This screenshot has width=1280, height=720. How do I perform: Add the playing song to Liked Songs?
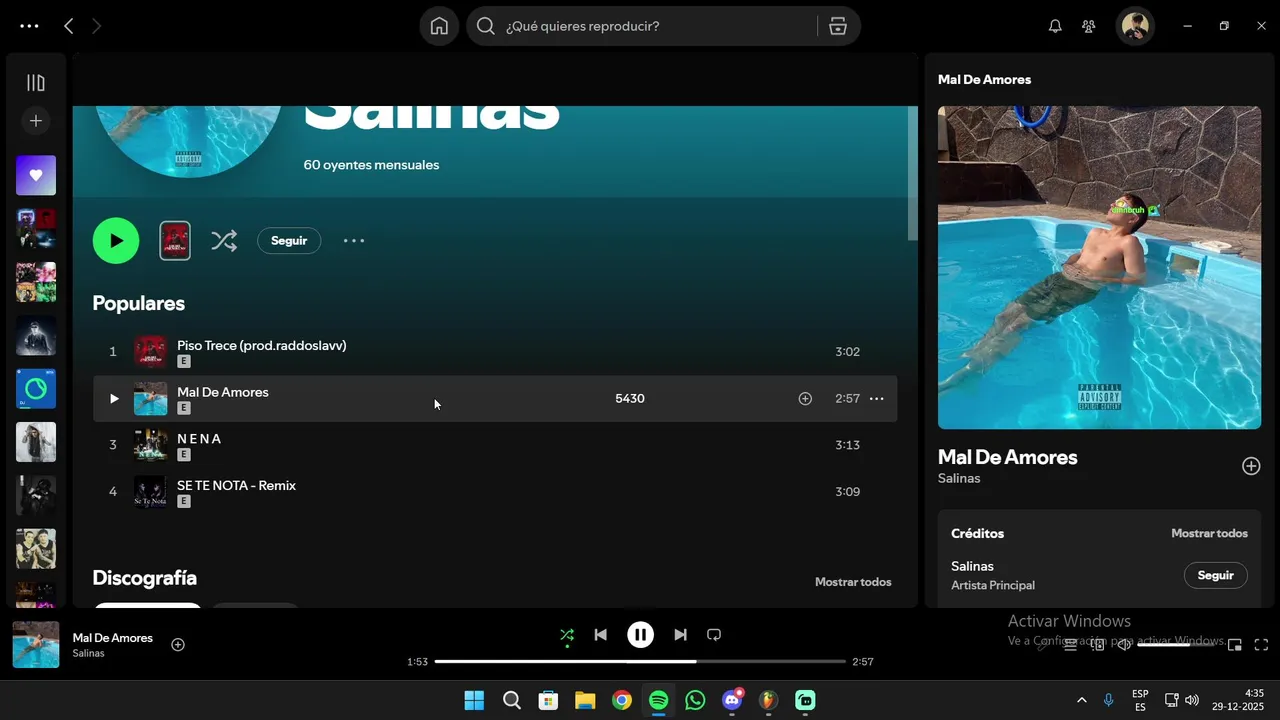[178, 645]
